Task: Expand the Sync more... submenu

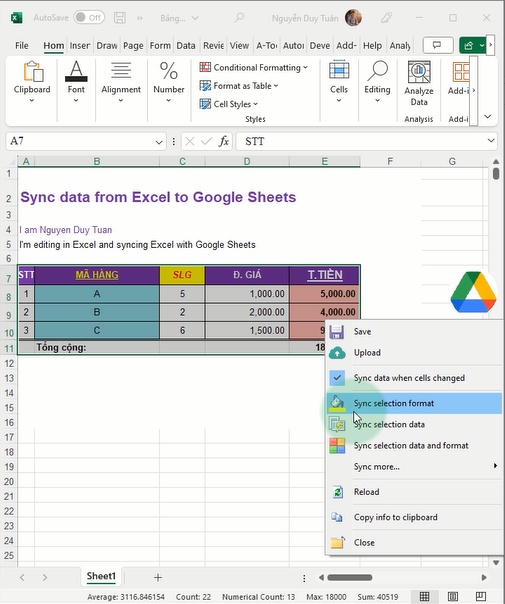Action: (414, 467)
